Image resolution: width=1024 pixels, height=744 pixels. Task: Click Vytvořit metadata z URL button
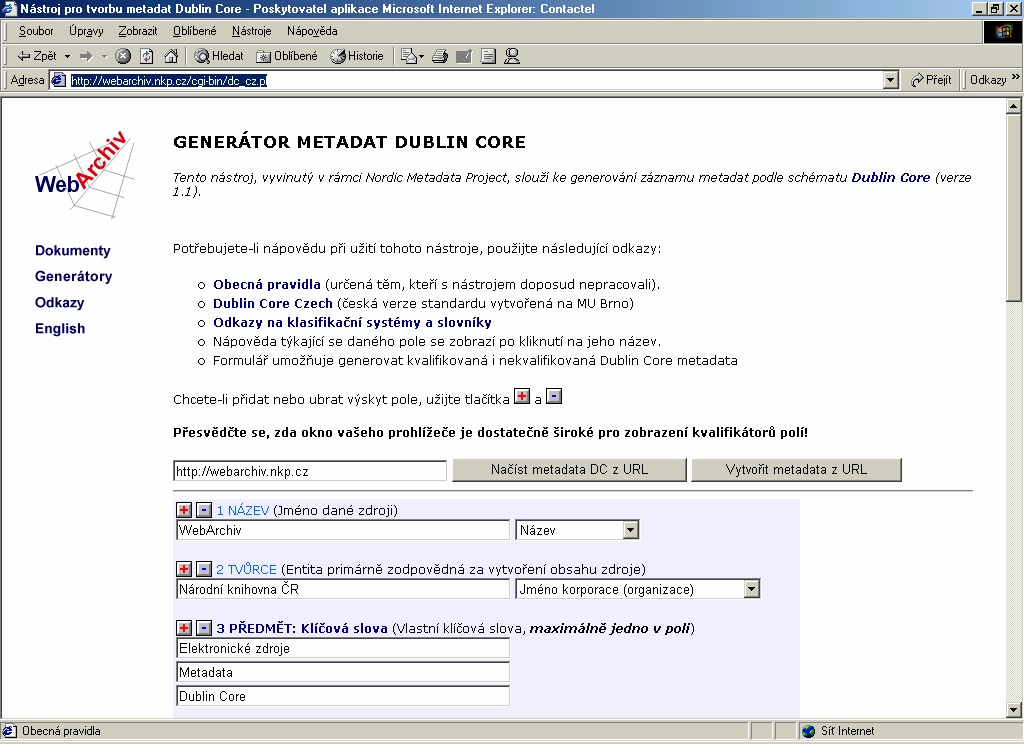point(796,470)
